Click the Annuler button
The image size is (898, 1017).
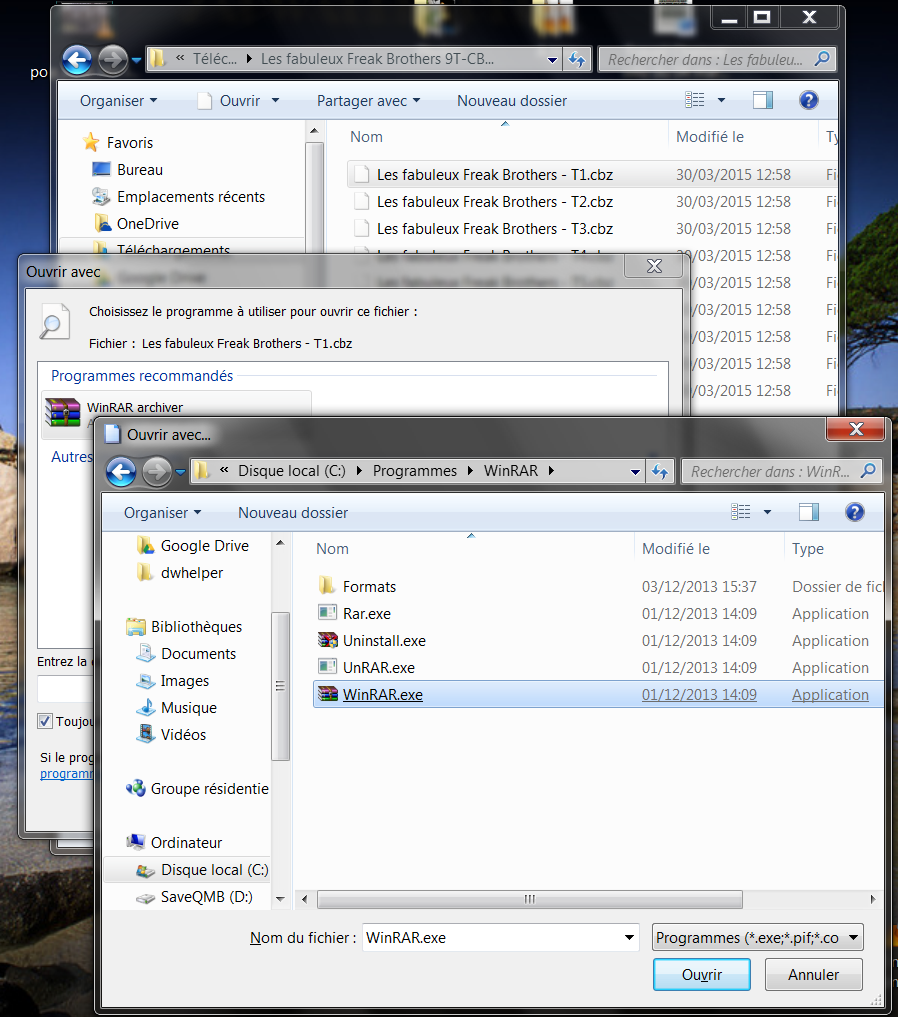[813, 975]
